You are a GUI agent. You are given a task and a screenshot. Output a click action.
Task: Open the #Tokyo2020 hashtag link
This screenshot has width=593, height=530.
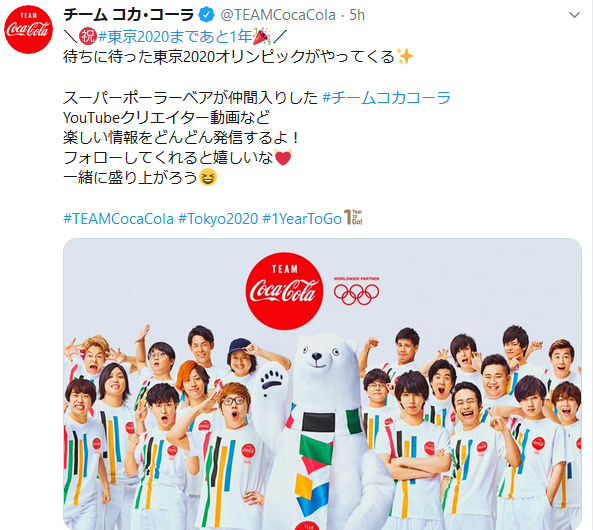click(218, 219)
